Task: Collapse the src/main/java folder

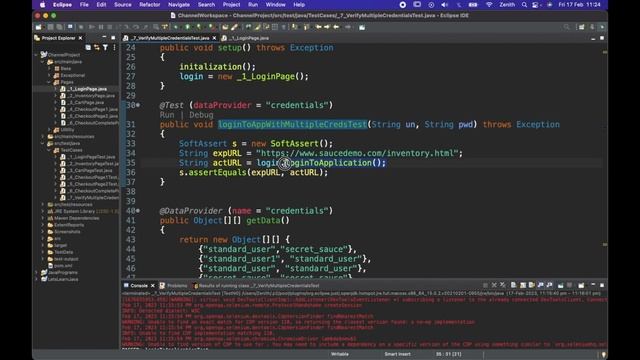Action: coord(43,62)
